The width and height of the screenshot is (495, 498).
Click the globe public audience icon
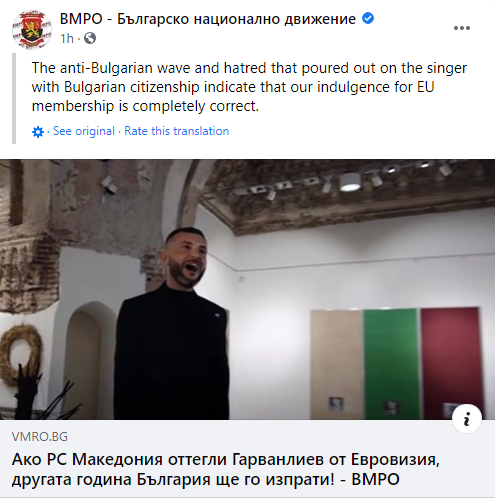click(90, 38)
